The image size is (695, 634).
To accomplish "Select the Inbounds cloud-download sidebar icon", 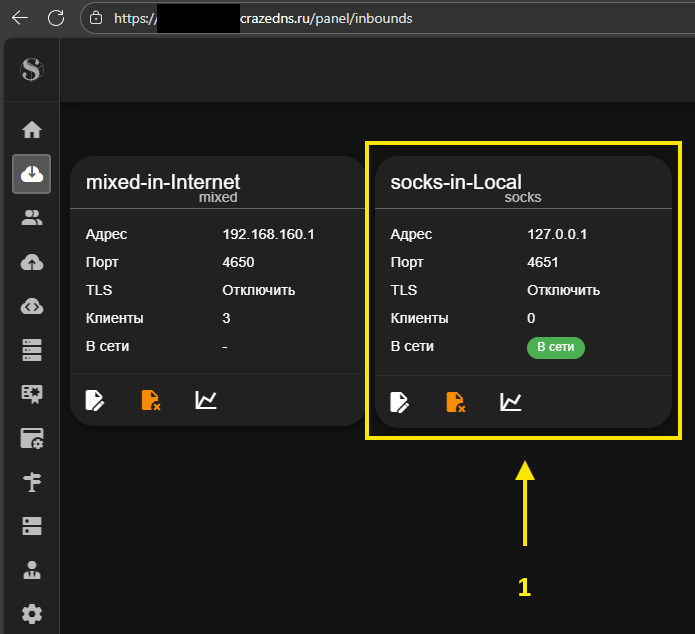I will point(31,174).
